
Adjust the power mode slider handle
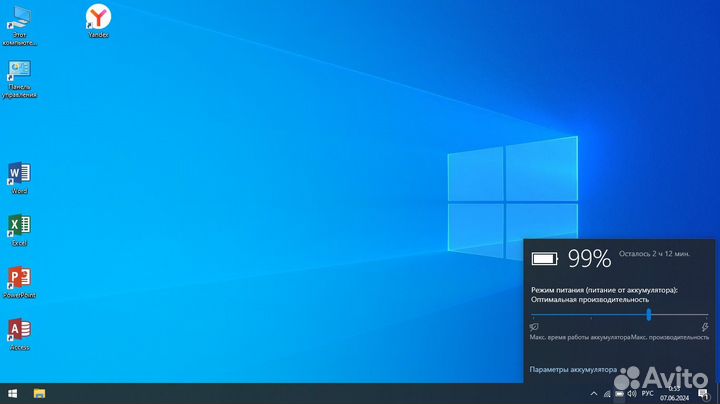(x=649, y=314)
